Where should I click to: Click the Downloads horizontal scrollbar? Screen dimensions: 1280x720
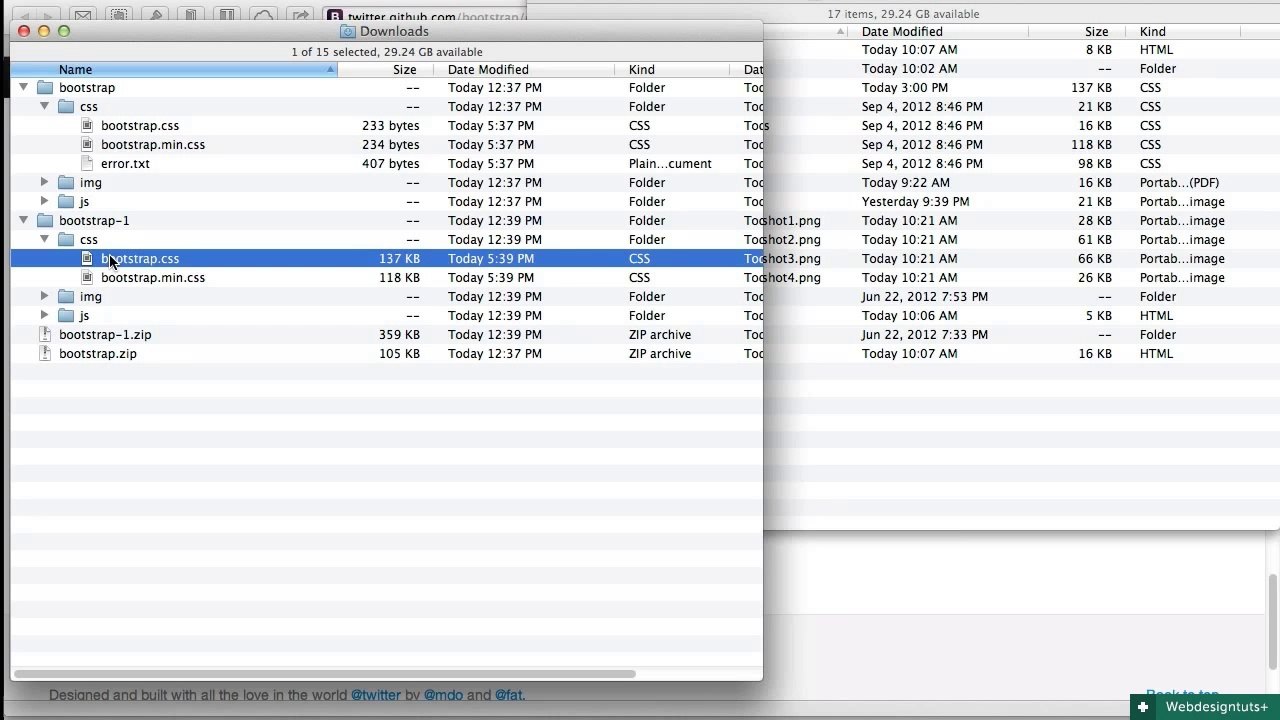click(x=325, y=673)
